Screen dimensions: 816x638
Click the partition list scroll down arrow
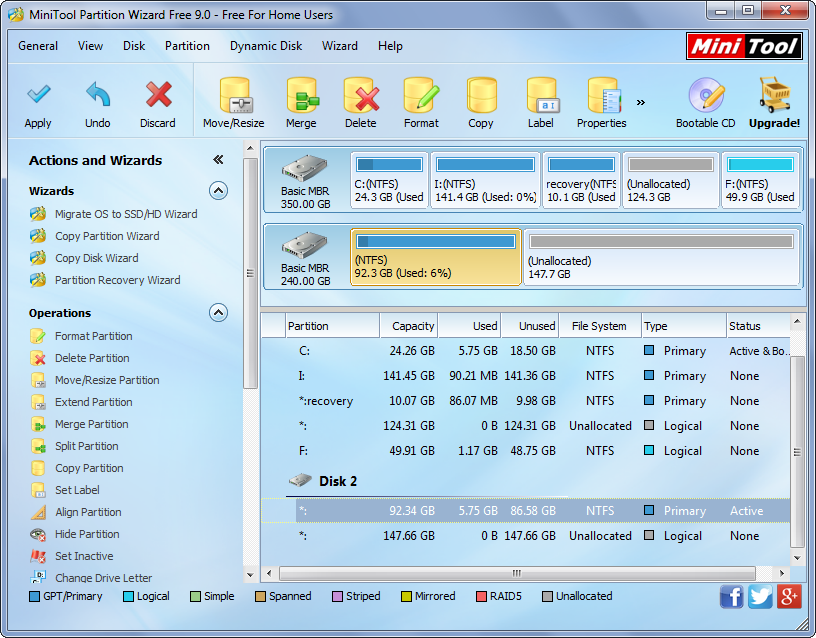click(x=797, y=558)
